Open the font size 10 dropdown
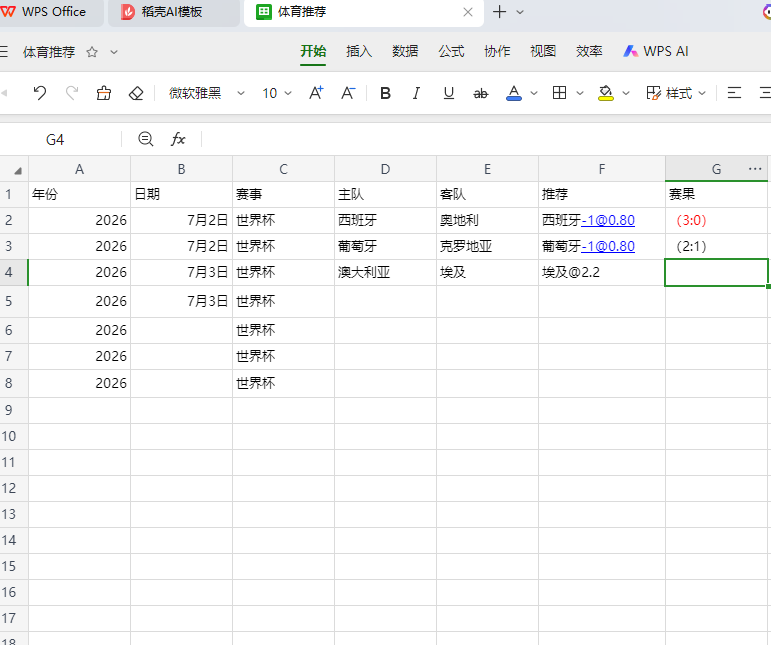The image size is (771, 645). click(x=277, y=93)
